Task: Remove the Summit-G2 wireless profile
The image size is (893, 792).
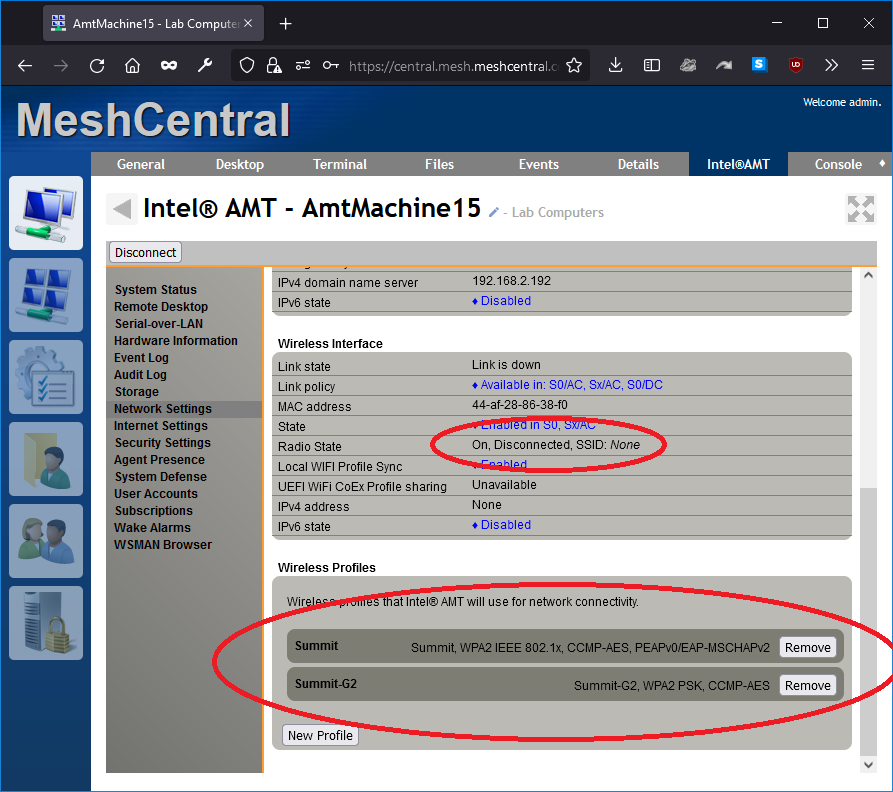Action: 807,685
